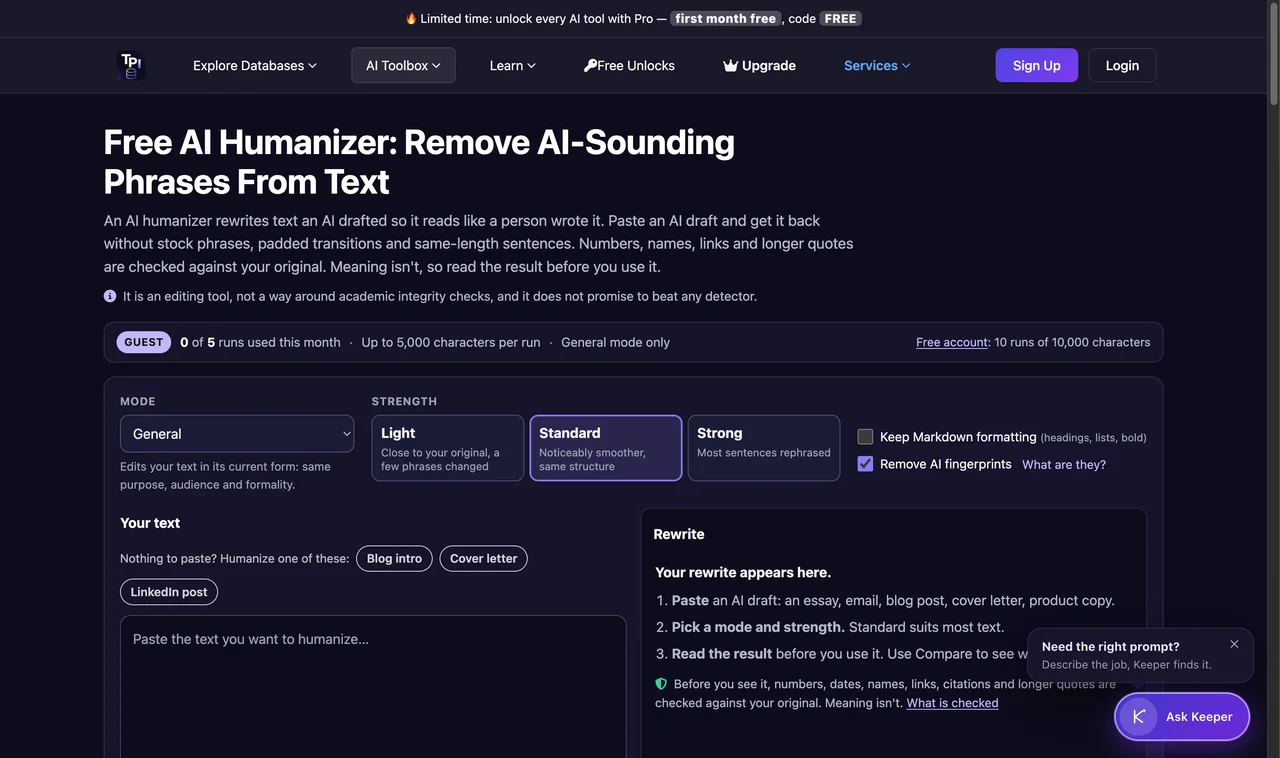Image resolution: width=1280 pixels, height=758 pixels.
Task: Click 'Up to 5,000 characters per run'
Action: [x=451, y=342]
